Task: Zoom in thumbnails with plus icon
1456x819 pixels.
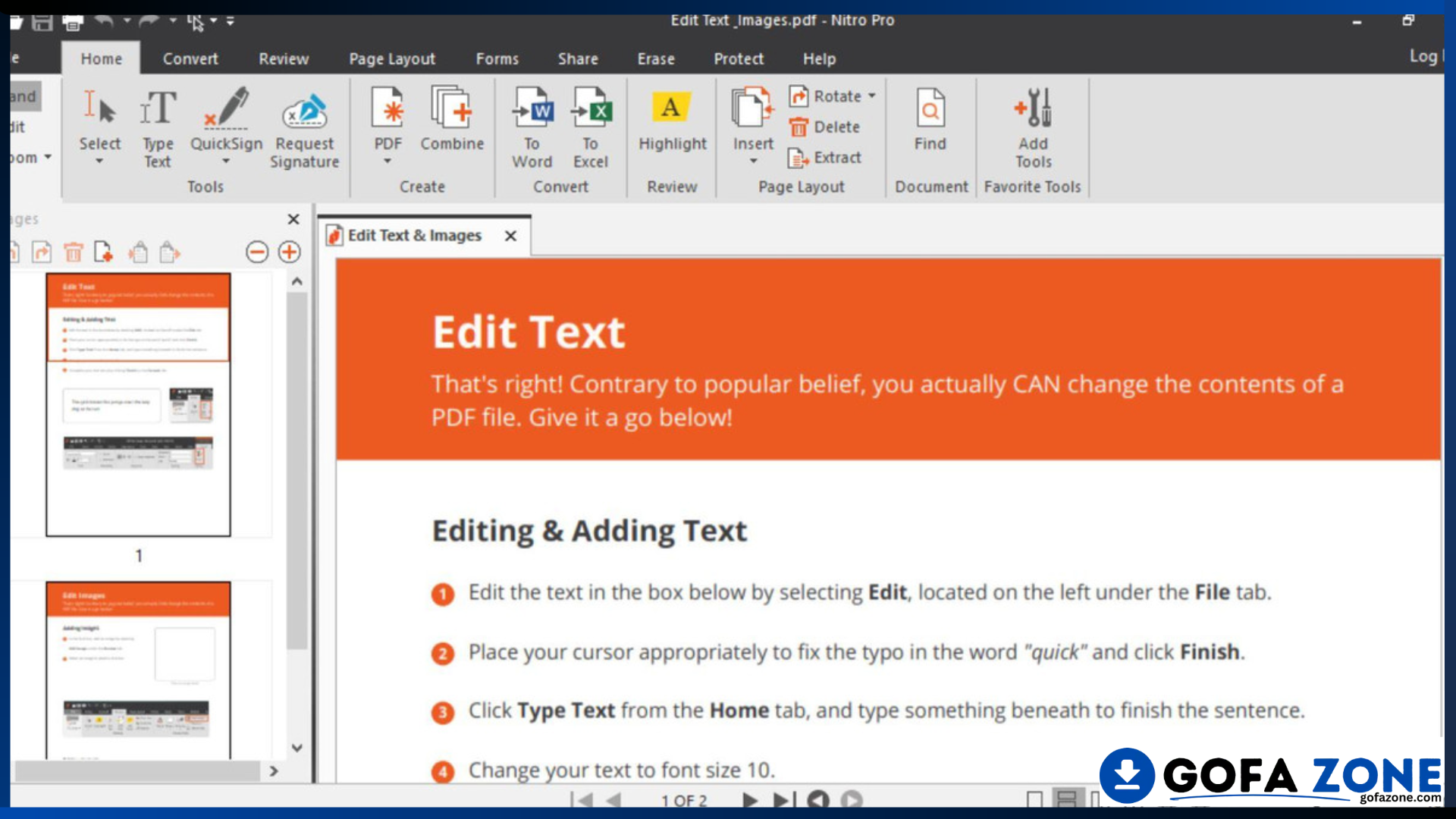Action: coord(289,252)
